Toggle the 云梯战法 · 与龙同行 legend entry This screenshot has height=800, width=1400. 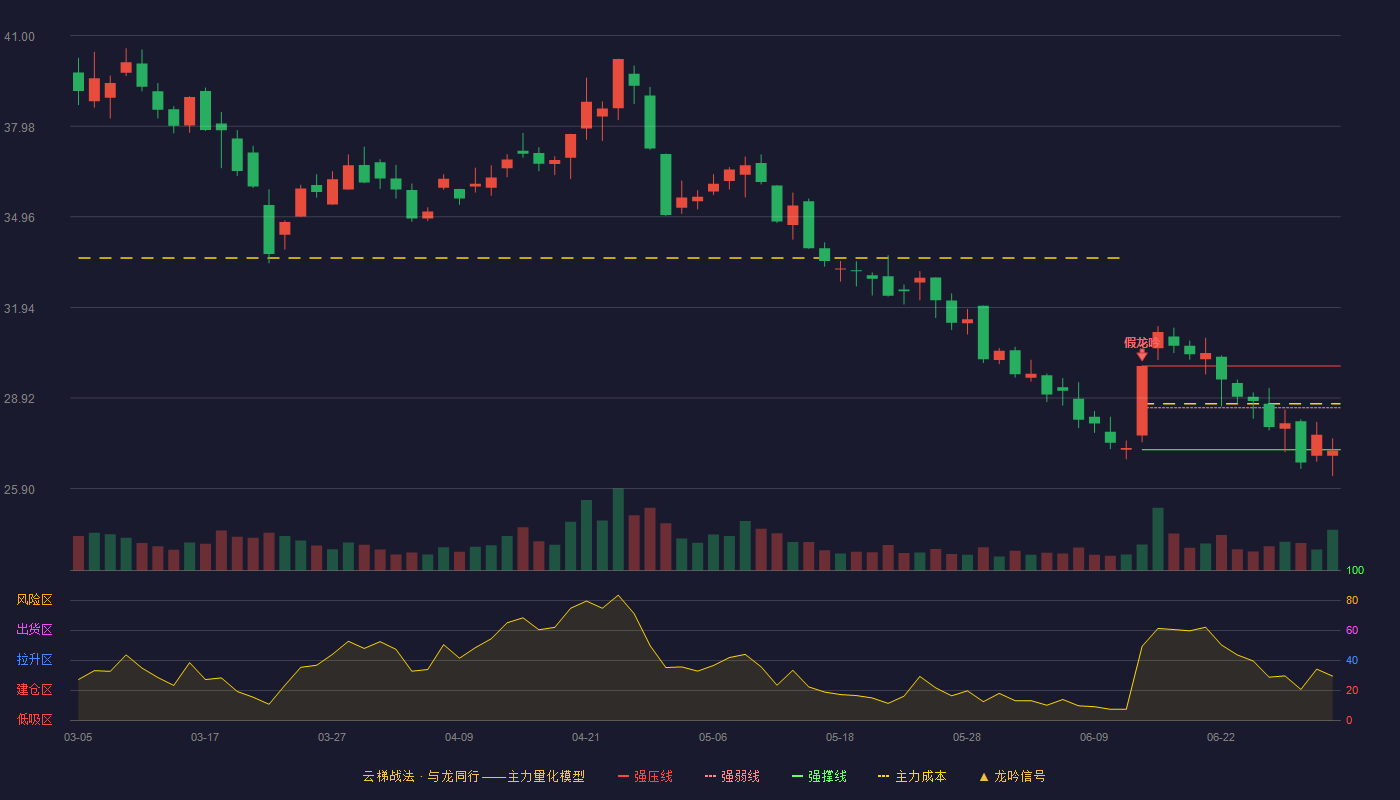(473, 776)
